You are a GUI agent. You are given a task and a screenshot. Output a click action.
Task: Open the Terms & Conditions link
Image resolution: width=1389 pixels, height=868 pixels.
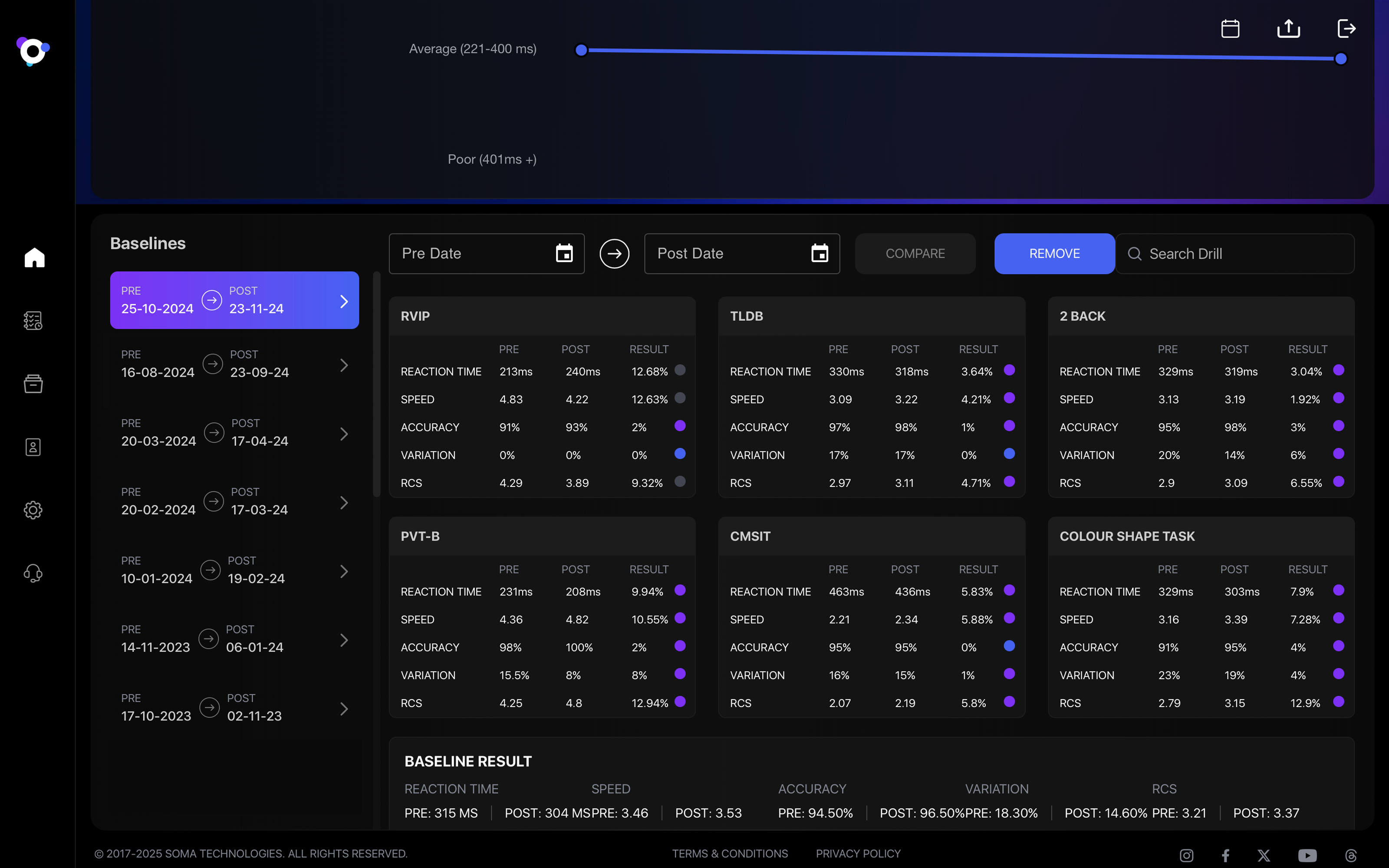click(730, 854)
